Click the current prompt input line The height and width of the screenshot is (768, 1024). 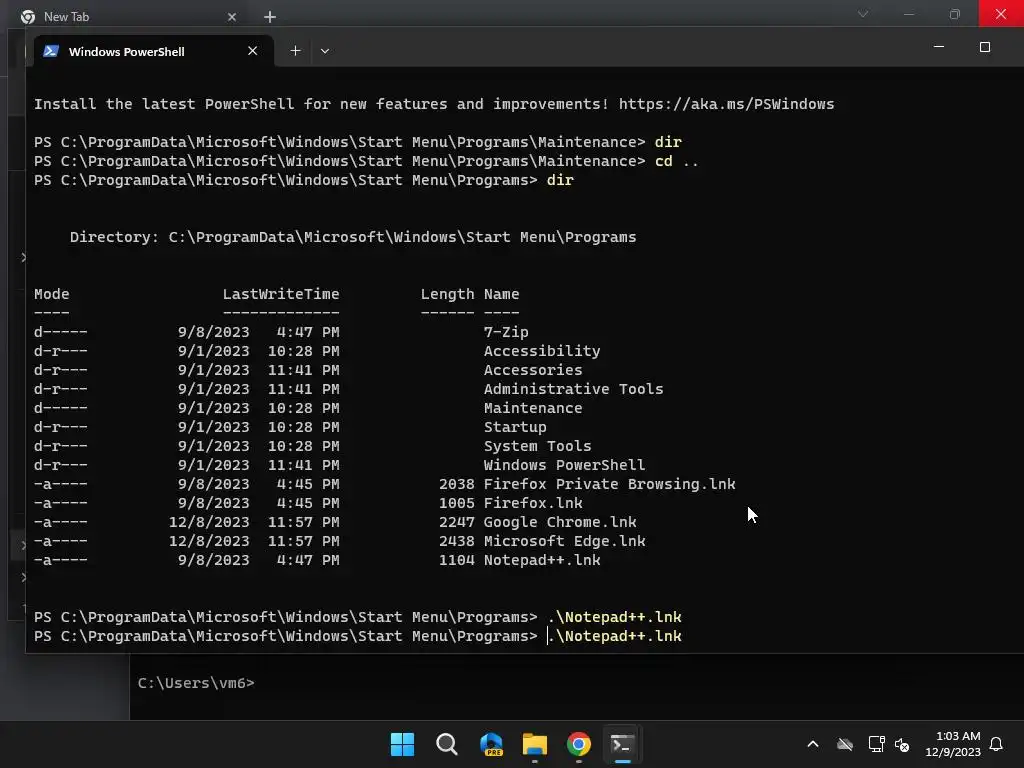point(358,635)
